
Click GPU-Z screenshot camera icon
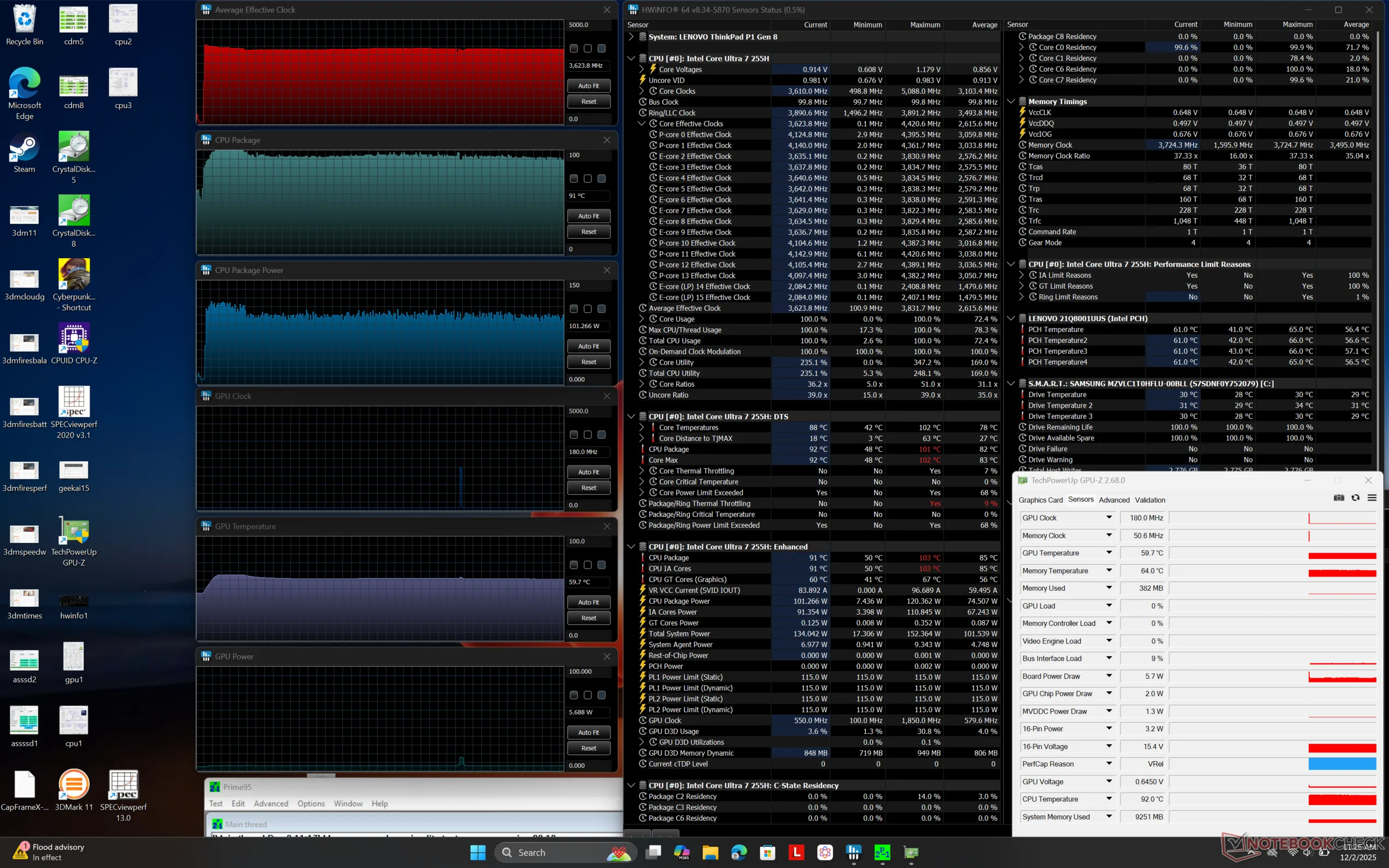tap(1339, 497)
